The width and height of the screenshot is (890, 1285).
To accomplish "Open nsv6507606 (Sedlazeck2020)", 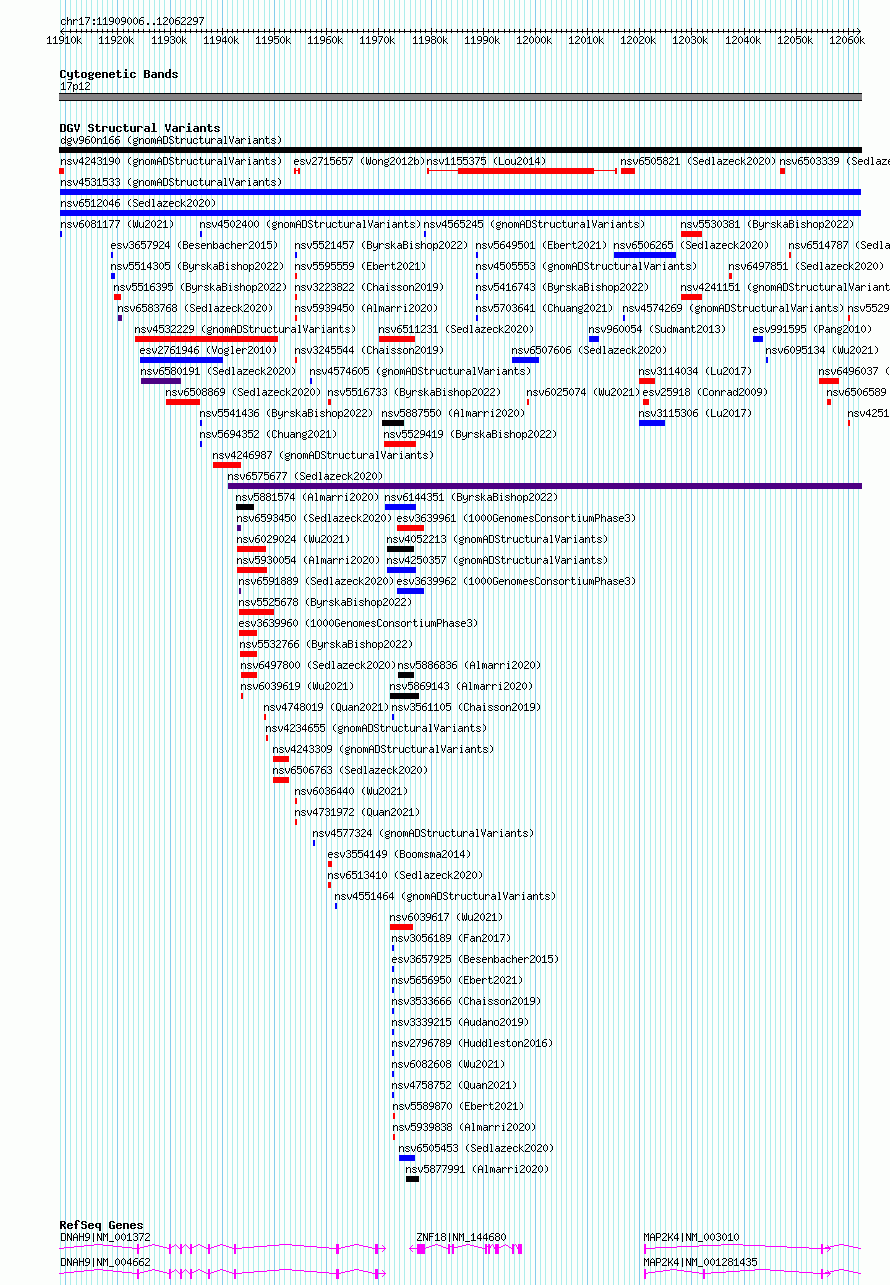I will pyautogui.click(x=589, y=350).
